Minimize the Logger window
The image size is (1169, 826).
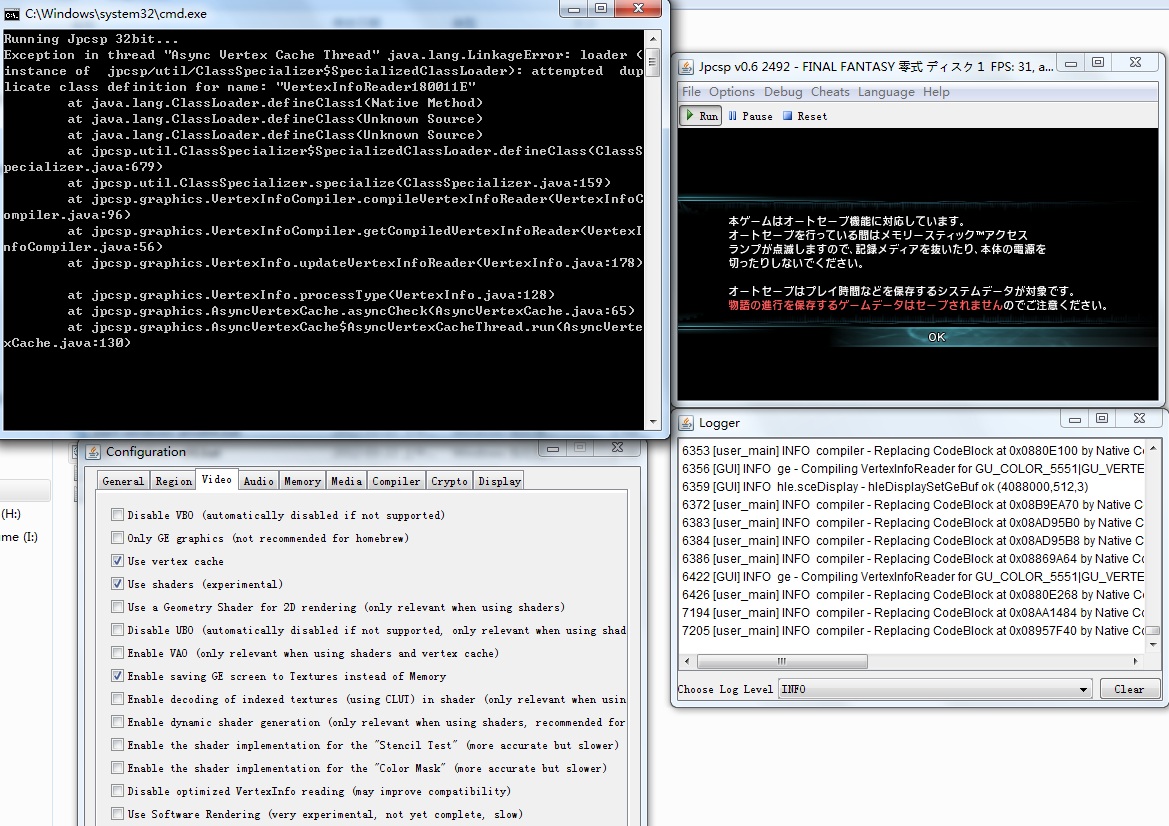[1074, 419]
